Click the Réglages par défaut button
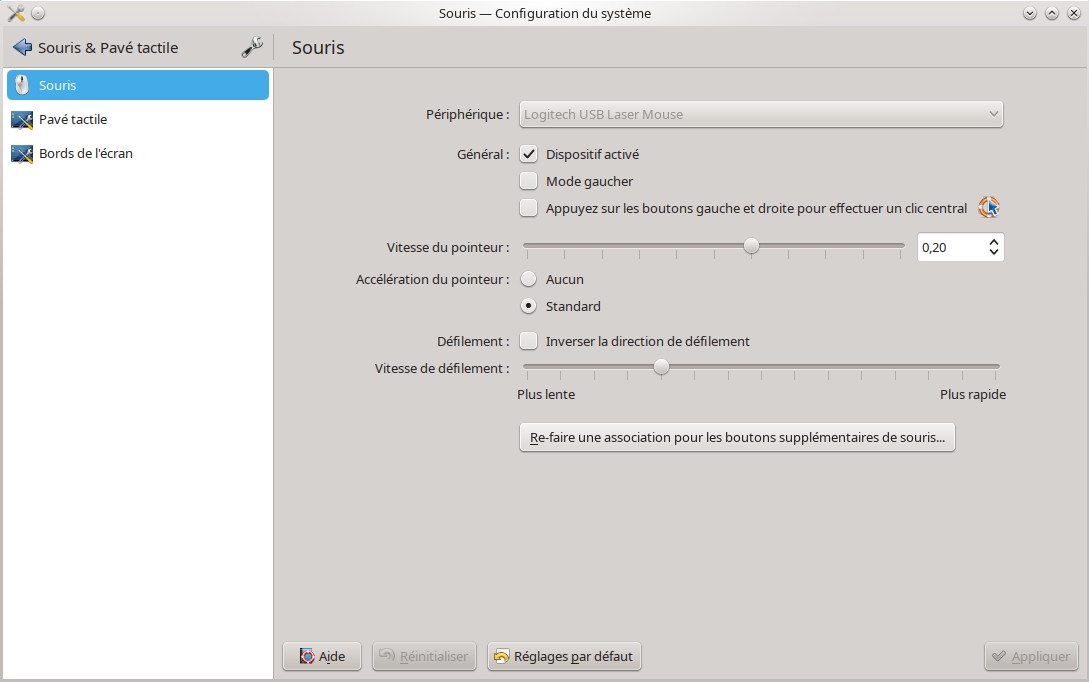The width and height of the screenshot is (1089, 682). (x=564, y=656)
